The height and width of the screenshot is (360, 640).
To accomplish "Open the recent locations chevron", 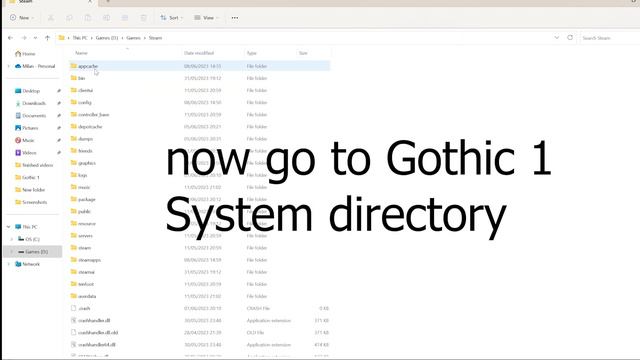I will 35,38.
